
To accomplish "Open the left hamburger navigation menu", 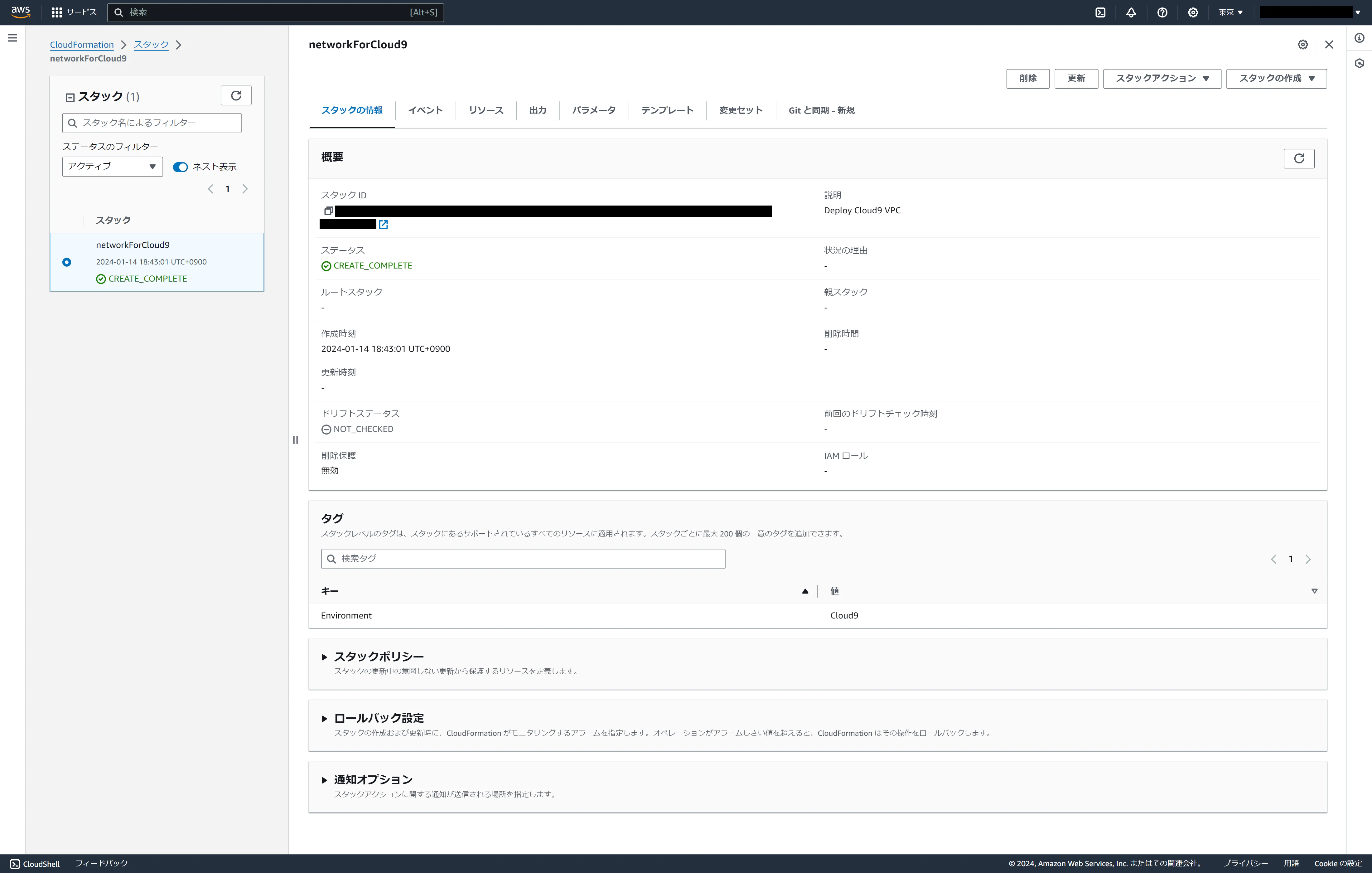I will 12,38.
